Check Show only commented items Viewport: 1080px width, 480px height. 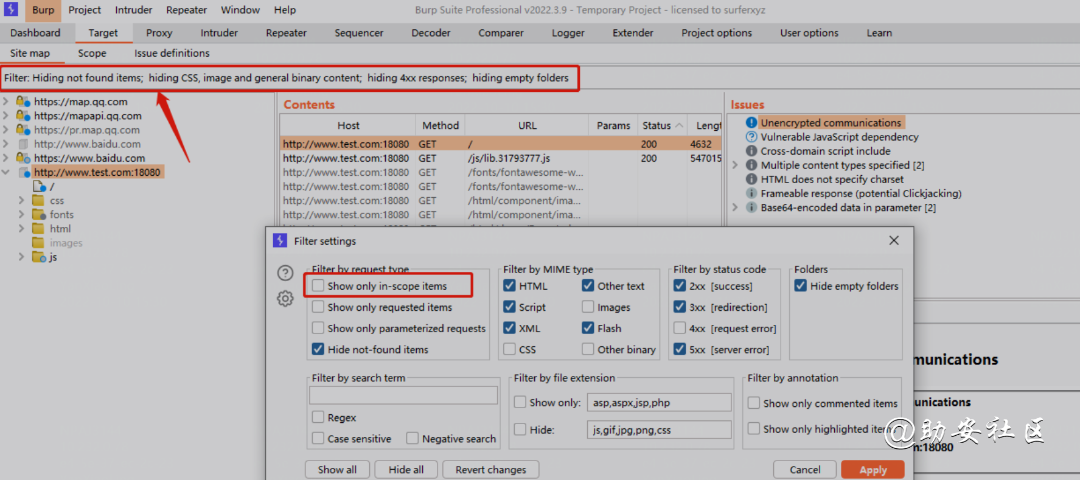pyautogui.click(x=754, y=404)
